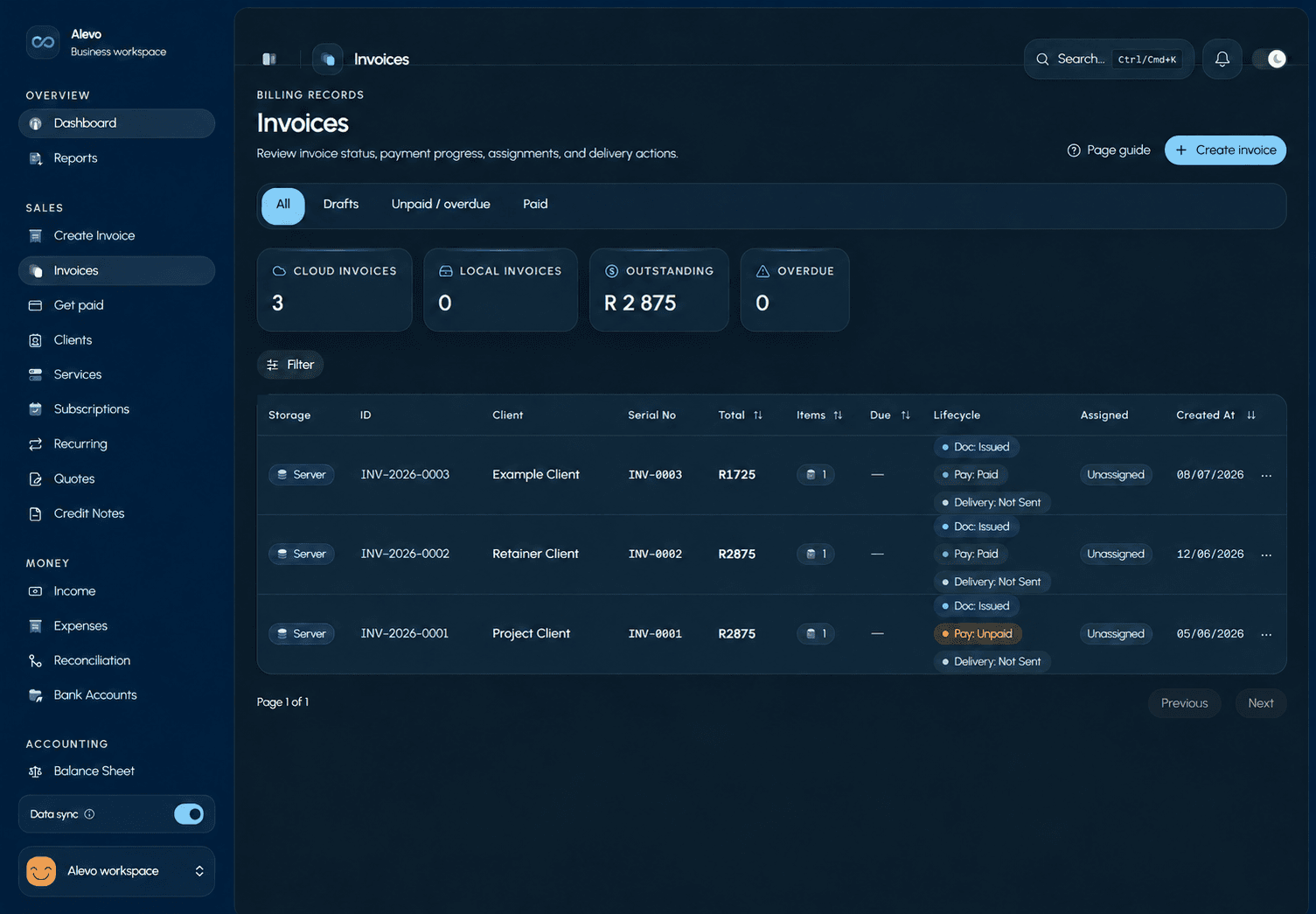This screenshot has height=914, width=1316.
Task: Click the sidebar collapse icon in header
Action: [x=269, y=59]
